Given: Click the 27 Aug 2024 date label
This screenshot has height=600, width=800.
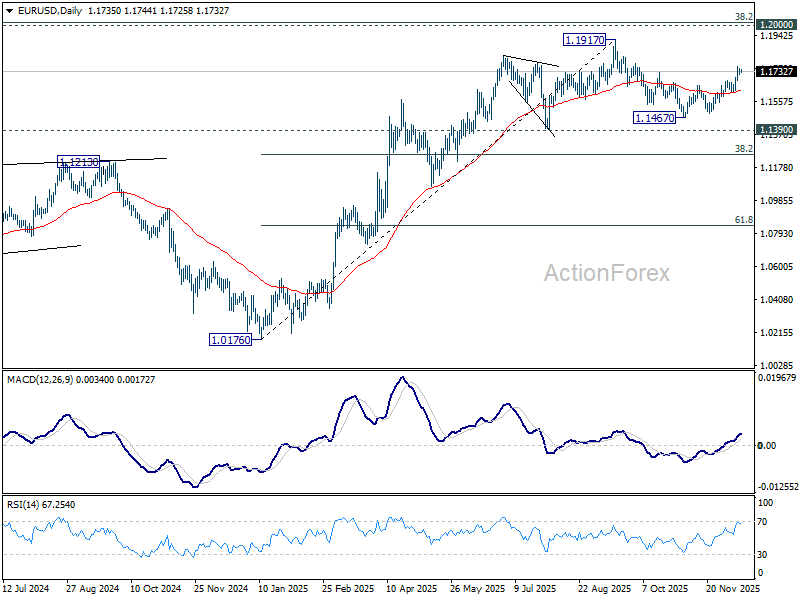Looking at the screenshot, I should click(x=92, y=589).
